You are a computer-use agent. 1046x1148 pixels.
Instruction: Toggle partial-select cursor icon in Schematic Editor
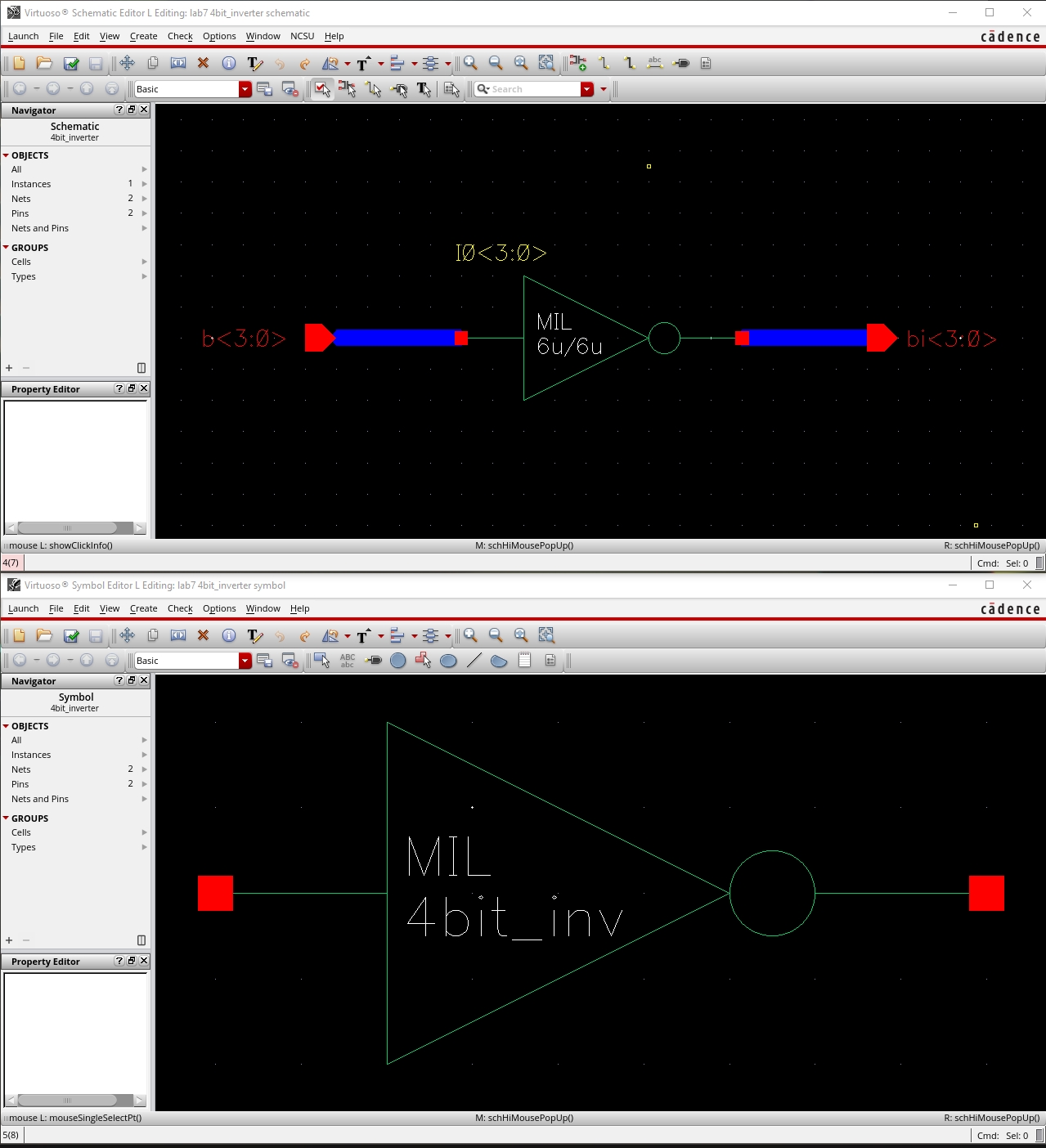pyautogui.click(x=348, y=89)
